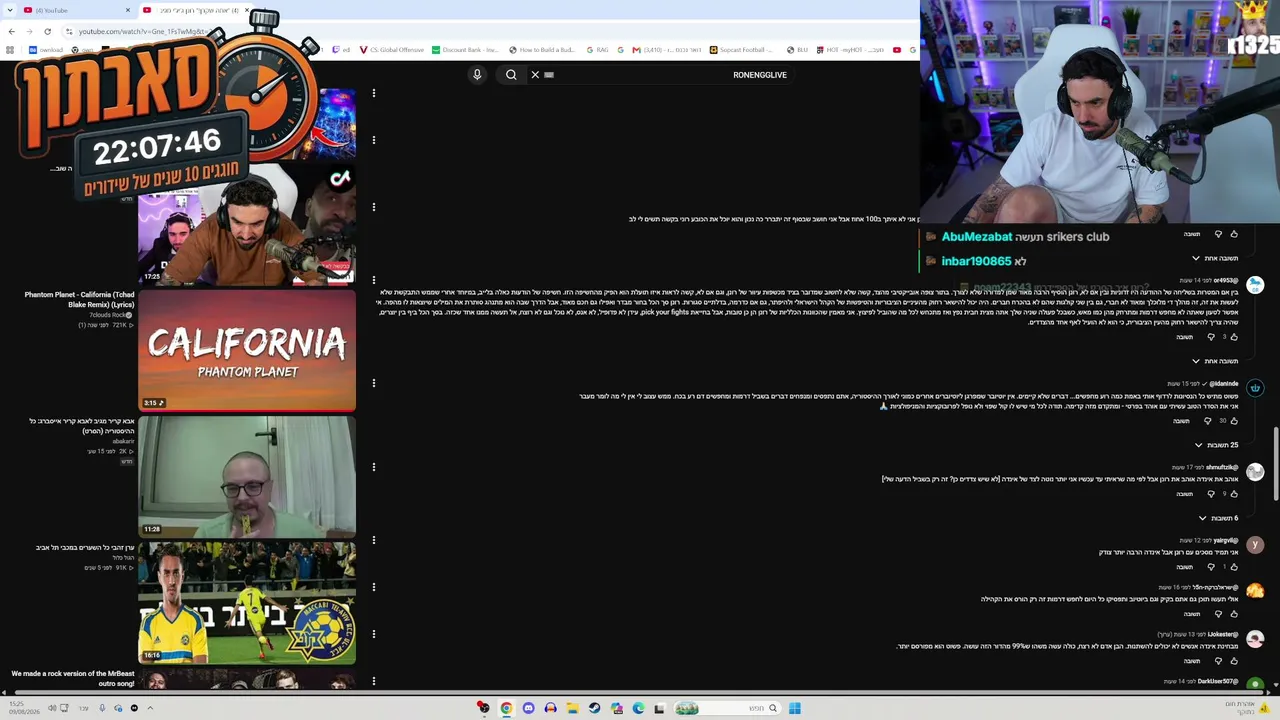Dislike the comment by @idaninde
Screen dimensions: 1280x720
point(1207,421)
